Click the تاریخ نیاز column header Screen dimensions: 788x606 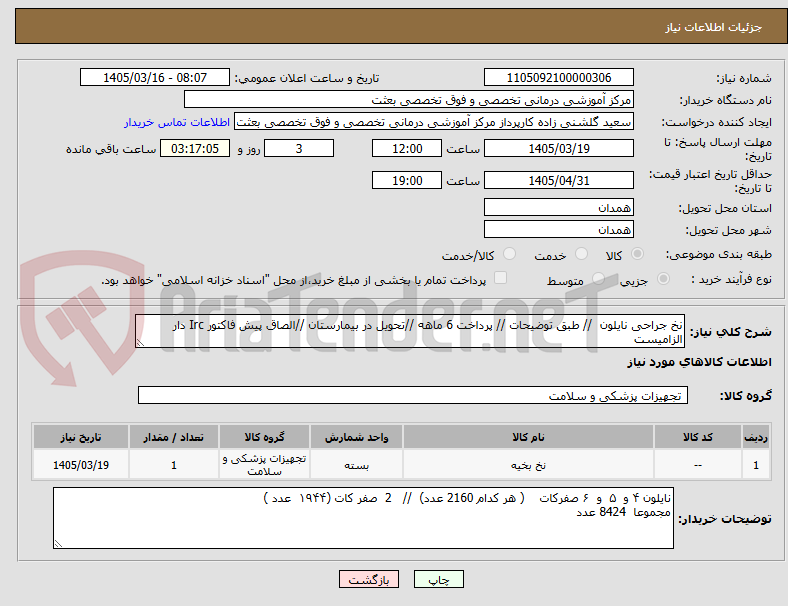[81, 437]
